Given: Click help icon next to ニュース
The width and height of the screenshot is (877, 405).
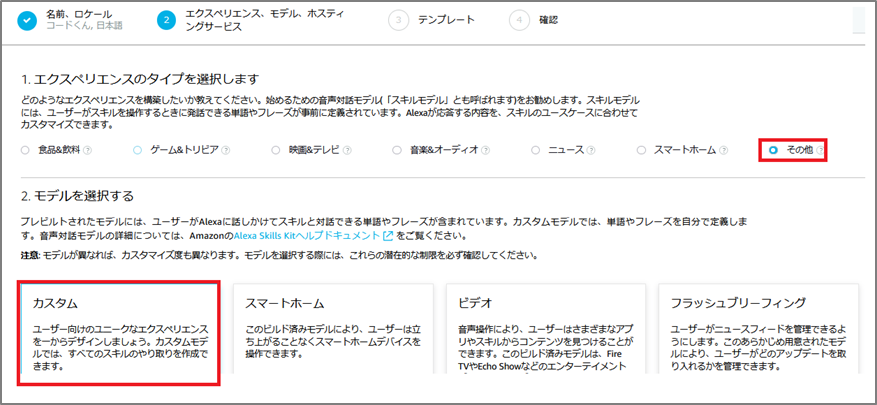Looking at the screenshot, I should [591, 150].
